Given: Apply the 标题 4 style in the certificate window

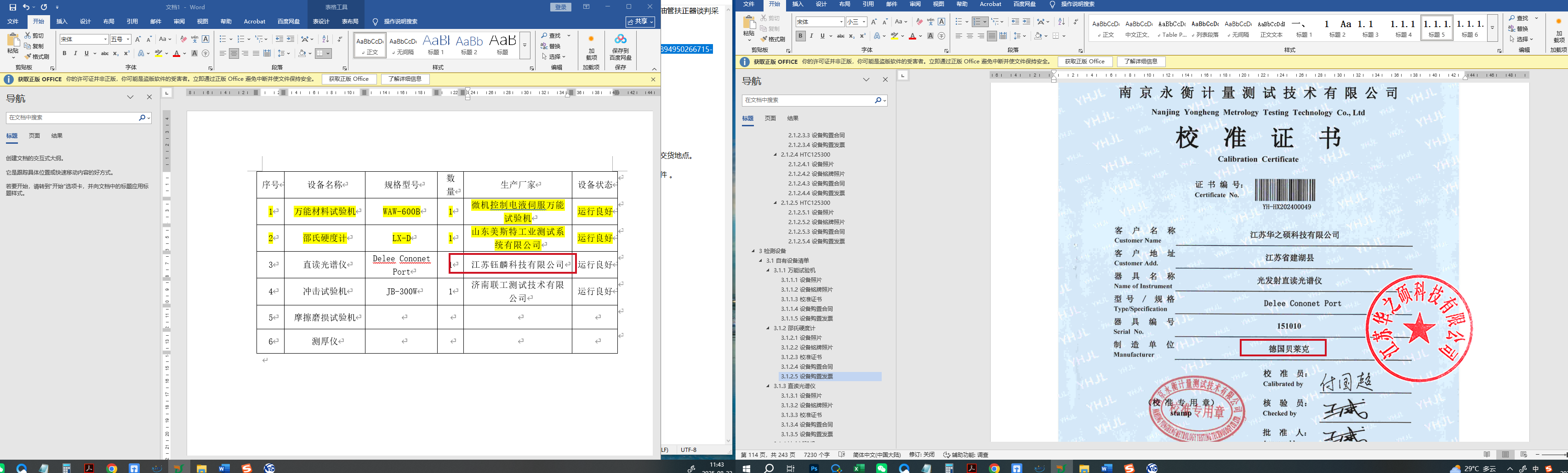Looking at the screenshot, I should click(1403, 28).
